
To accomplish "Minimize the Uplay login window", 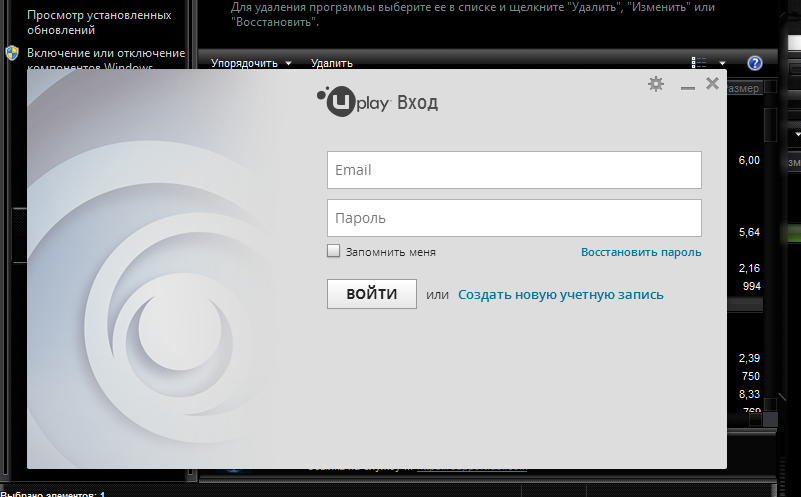I will pos(688,88).
